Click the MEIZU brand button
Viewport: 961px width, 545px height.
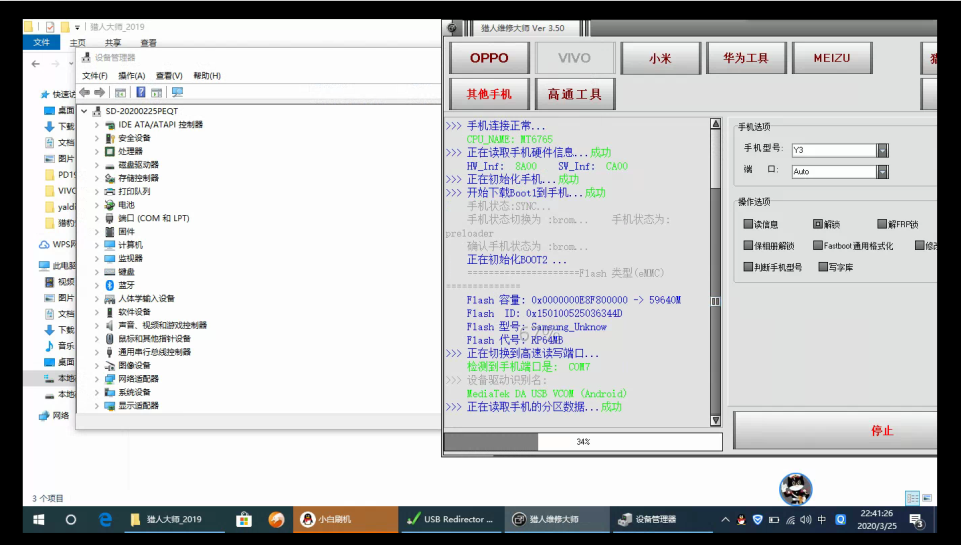coord(832,58)
